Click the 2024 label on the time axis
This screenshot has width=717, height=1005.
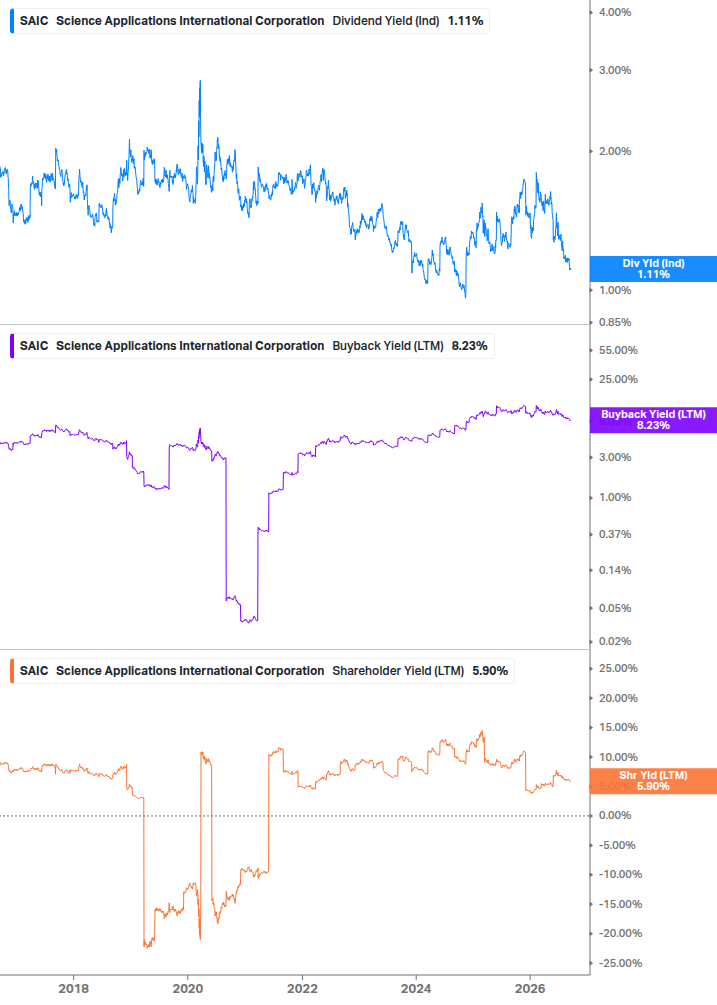(x=416, y=989)
